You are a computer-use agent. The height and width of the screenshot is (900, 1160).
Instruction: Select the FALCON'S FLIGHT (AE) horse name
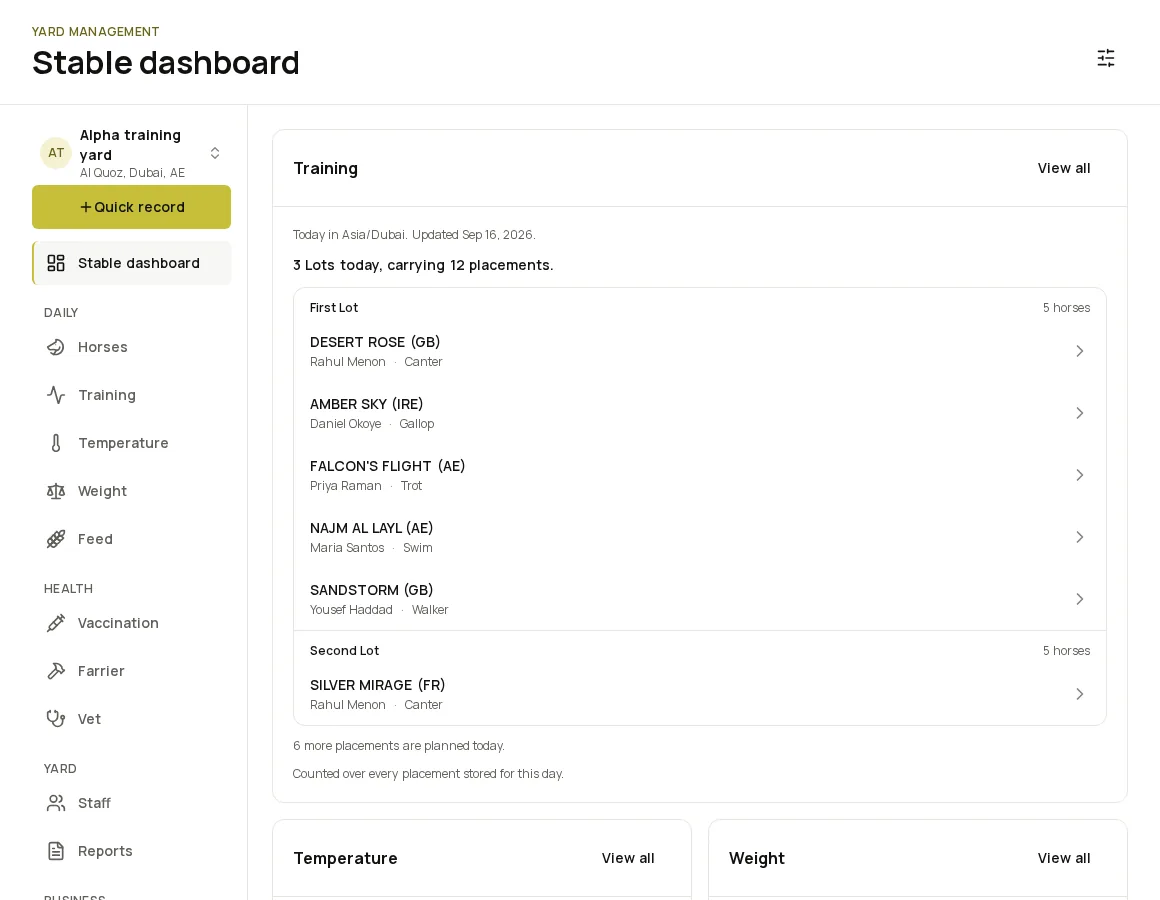point(388,467)
